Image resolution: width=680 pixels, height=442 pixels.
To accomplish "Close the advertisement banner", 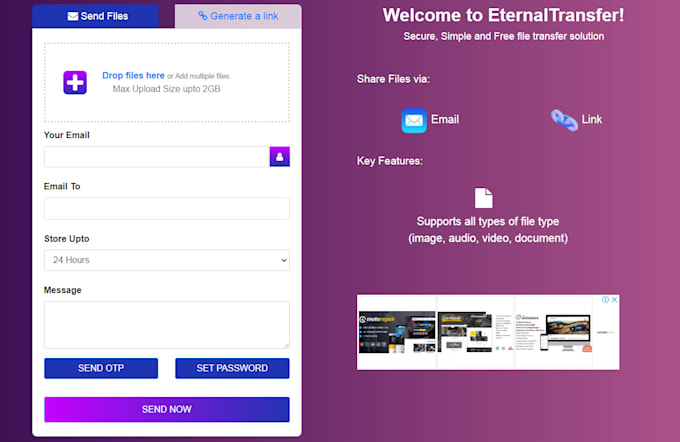I will click(x=615, y=300).
